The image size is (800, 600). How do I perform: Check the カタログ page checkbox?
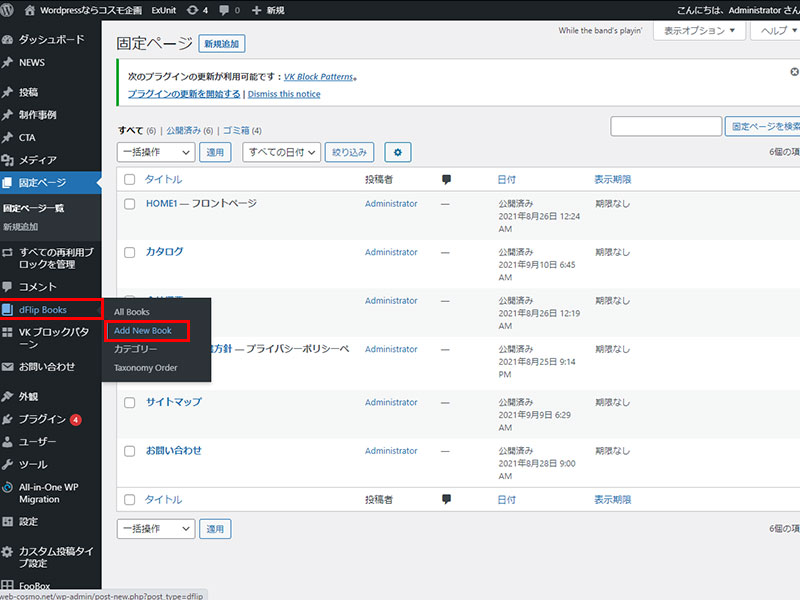pyautogui.click(x=129, y=252)
